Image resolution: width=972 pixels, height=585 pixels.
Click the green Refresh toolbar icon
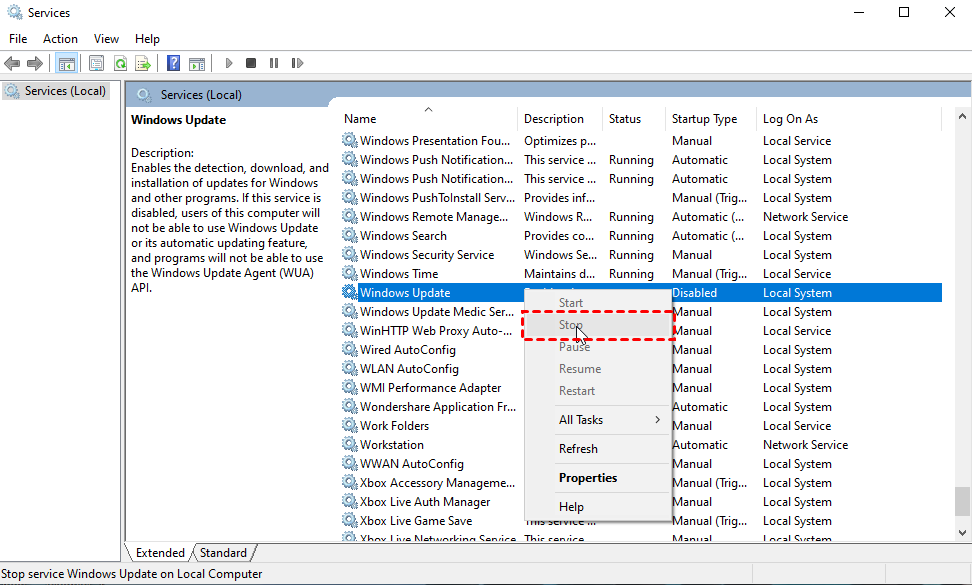[120, 63]
